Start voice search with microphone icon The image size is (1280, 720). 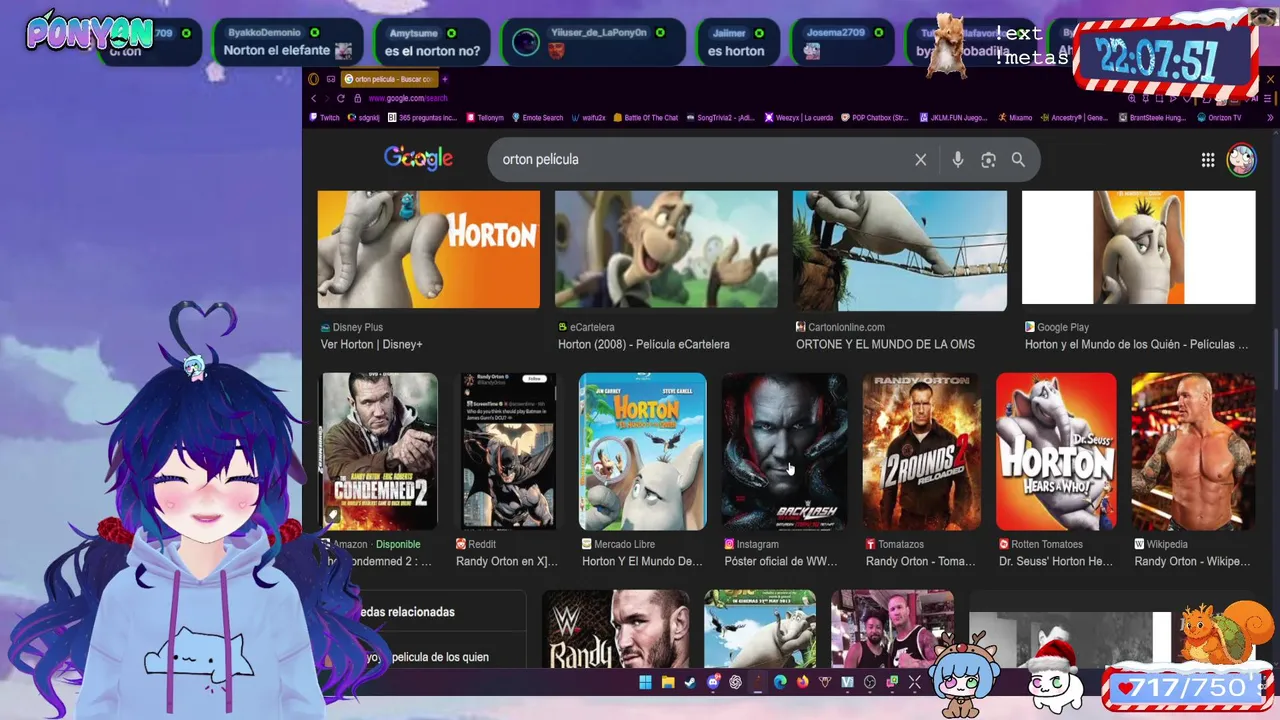pos(957,160)
